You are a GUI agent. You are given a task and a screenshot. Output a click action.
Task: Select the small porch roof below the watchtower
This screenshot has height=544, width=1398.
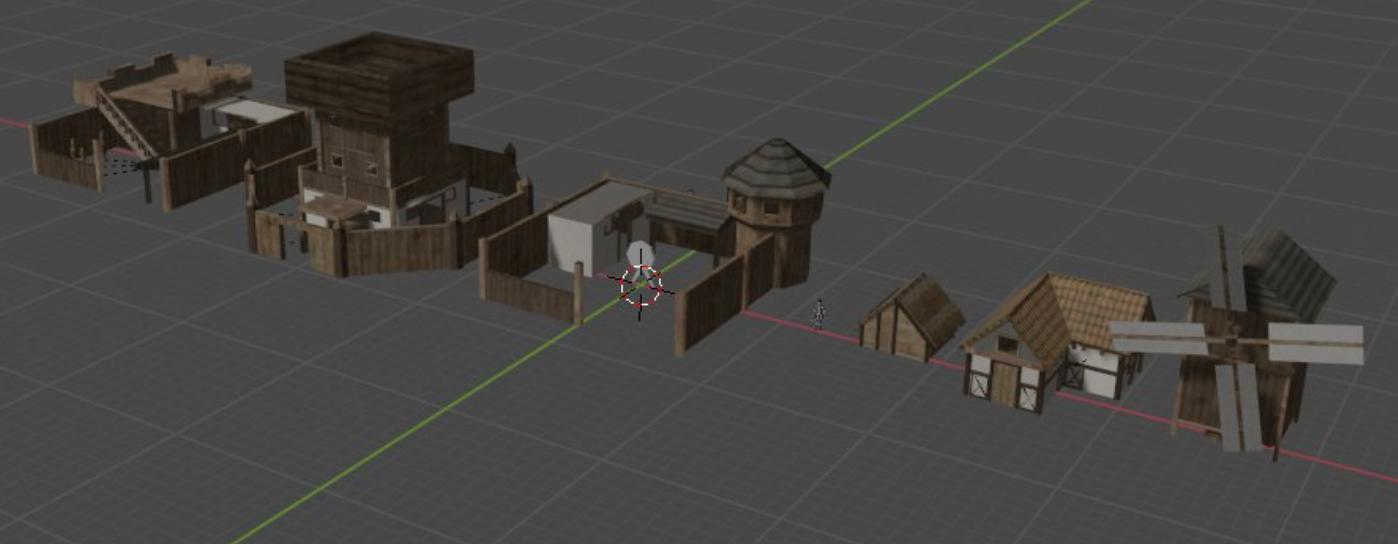[333, 207]
